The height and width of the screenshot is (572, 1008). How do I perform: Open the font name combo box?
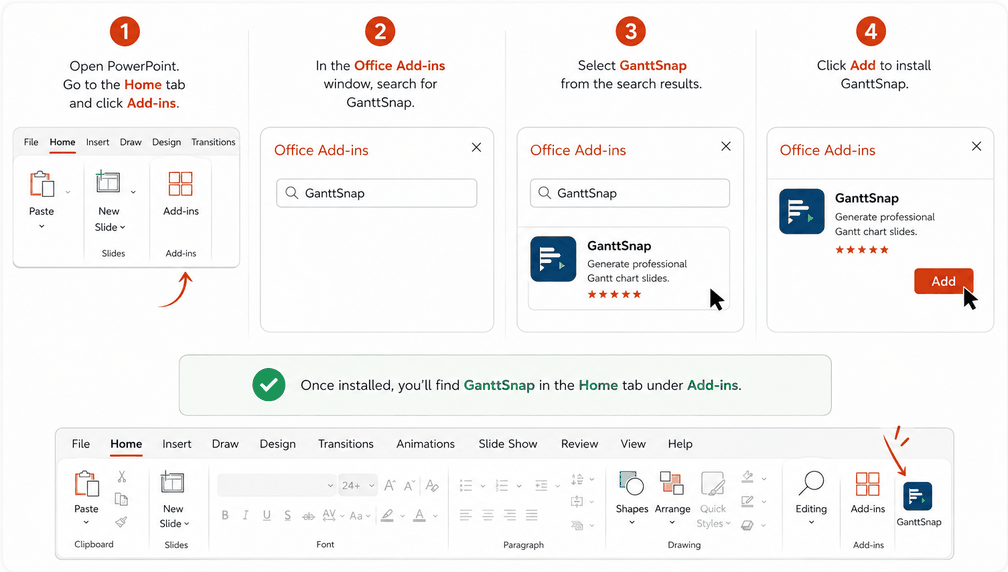click(x=276, y=485)
